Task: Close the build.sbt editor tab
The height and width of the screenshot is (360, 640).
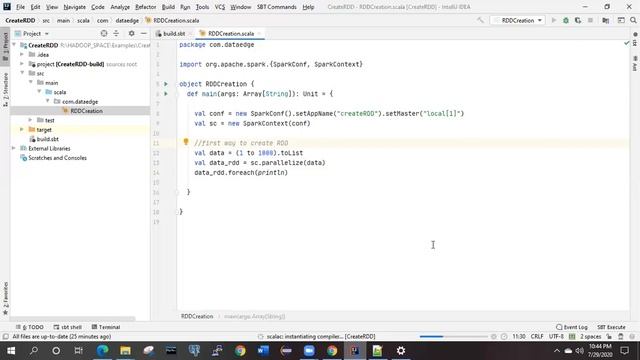Action: [189, 34]
